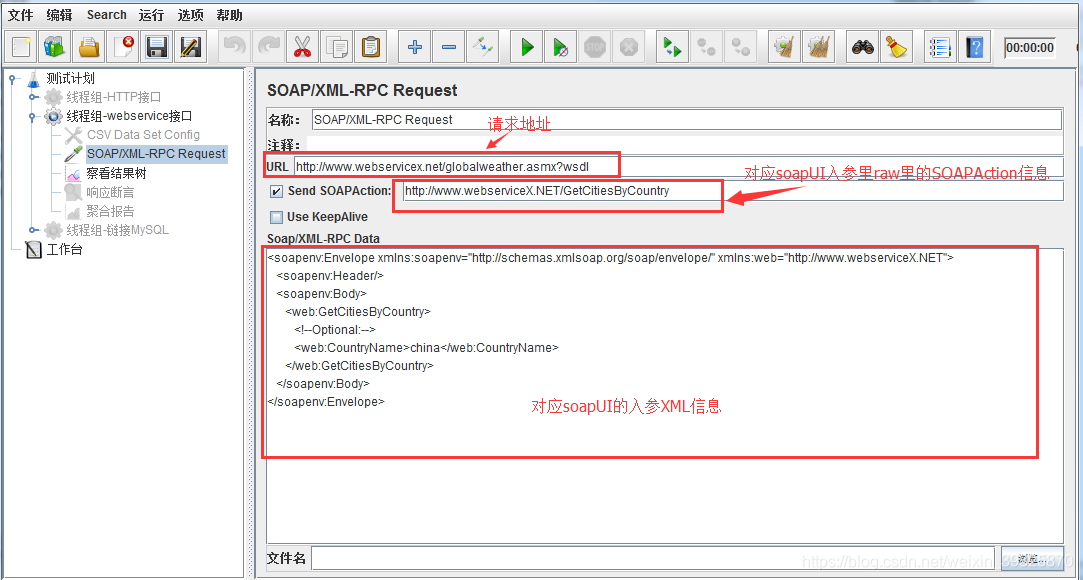
Task: Open Search with the binoculars icon
Action: tap(863, 47)
